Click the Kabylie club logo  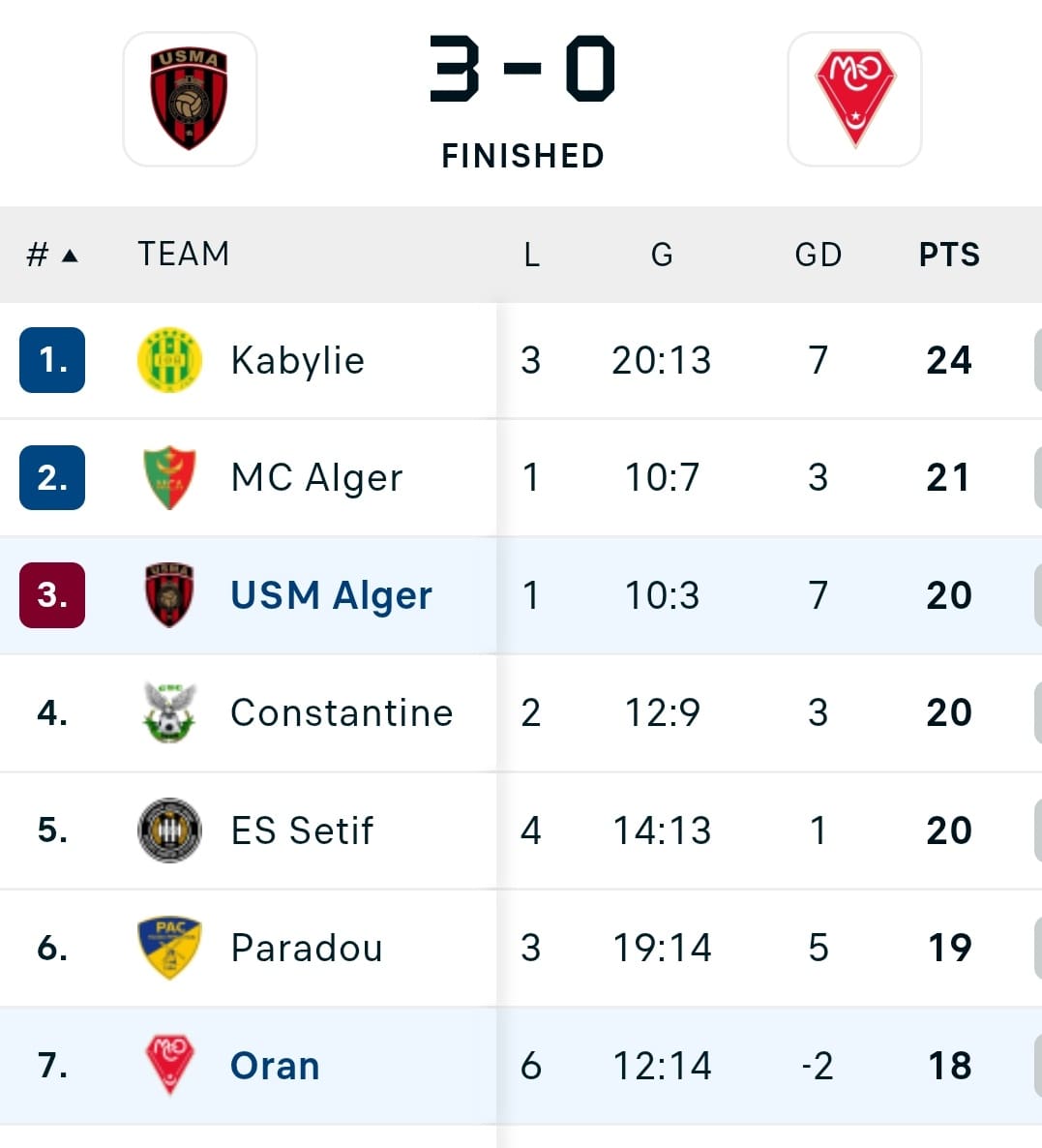pos(169,360)
